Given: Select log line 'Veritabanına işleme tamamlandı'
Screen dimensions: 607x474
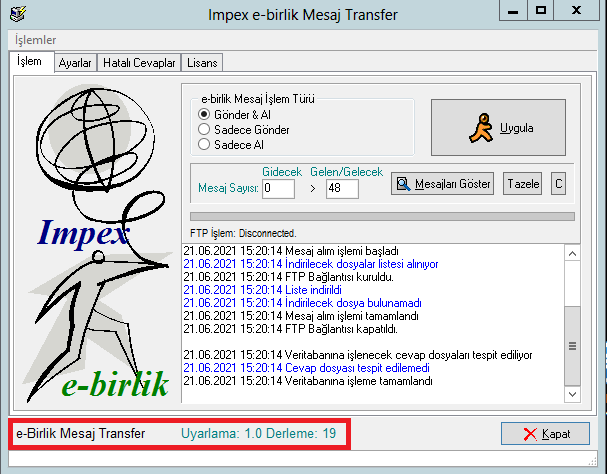Looking at the screenshot, I should point(308,381).
